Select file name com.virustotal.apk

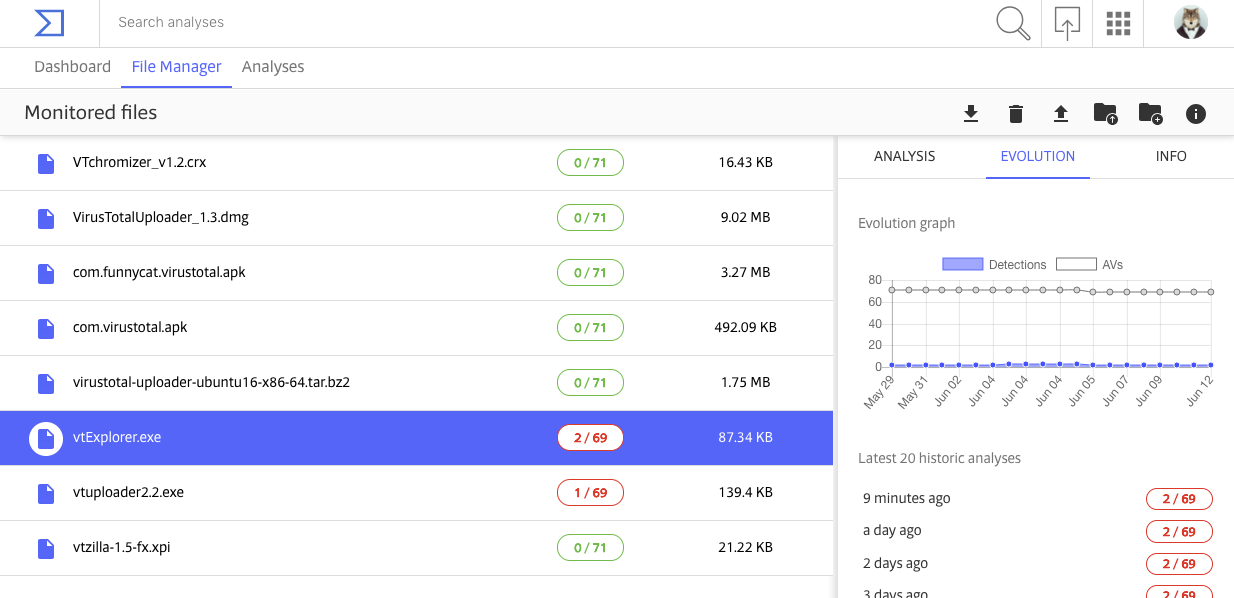tap(130, 327)
